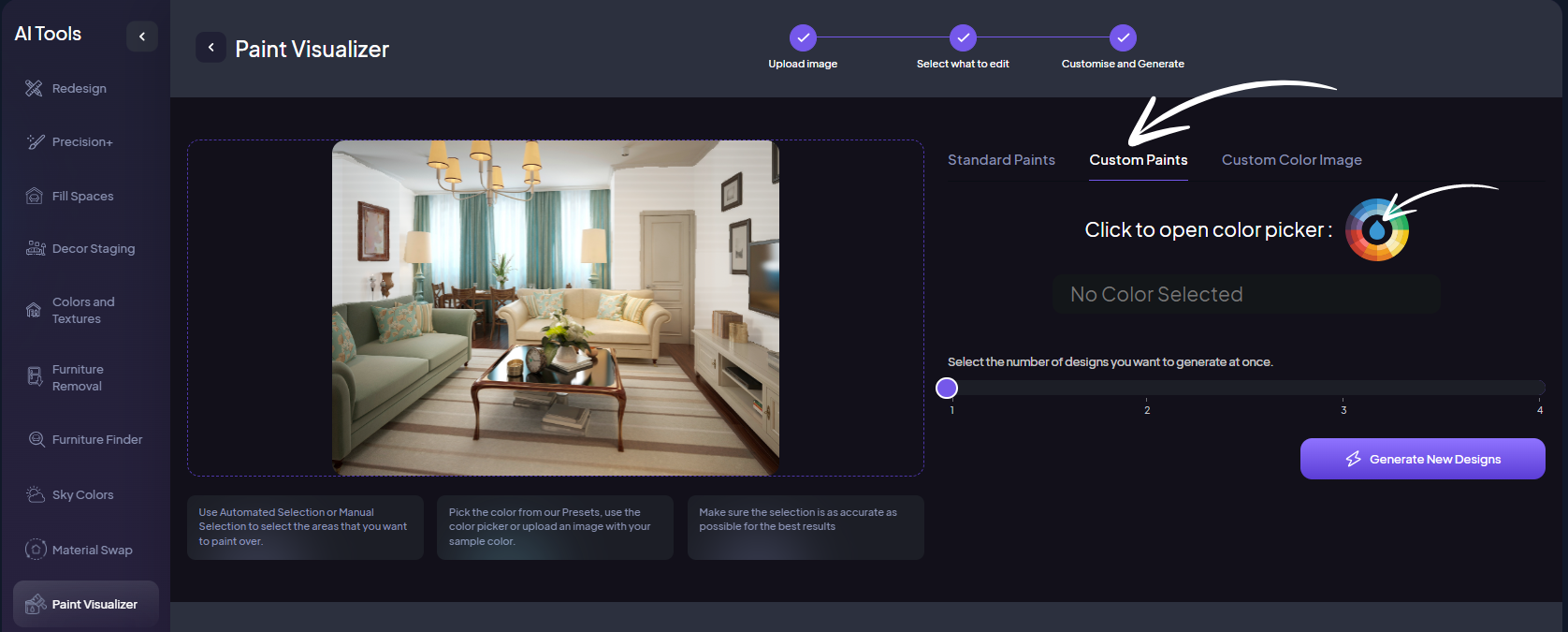Open Furniture Finder search icon
The width and height of the screenshot is (1568, 632).
(x=36, y=439)
